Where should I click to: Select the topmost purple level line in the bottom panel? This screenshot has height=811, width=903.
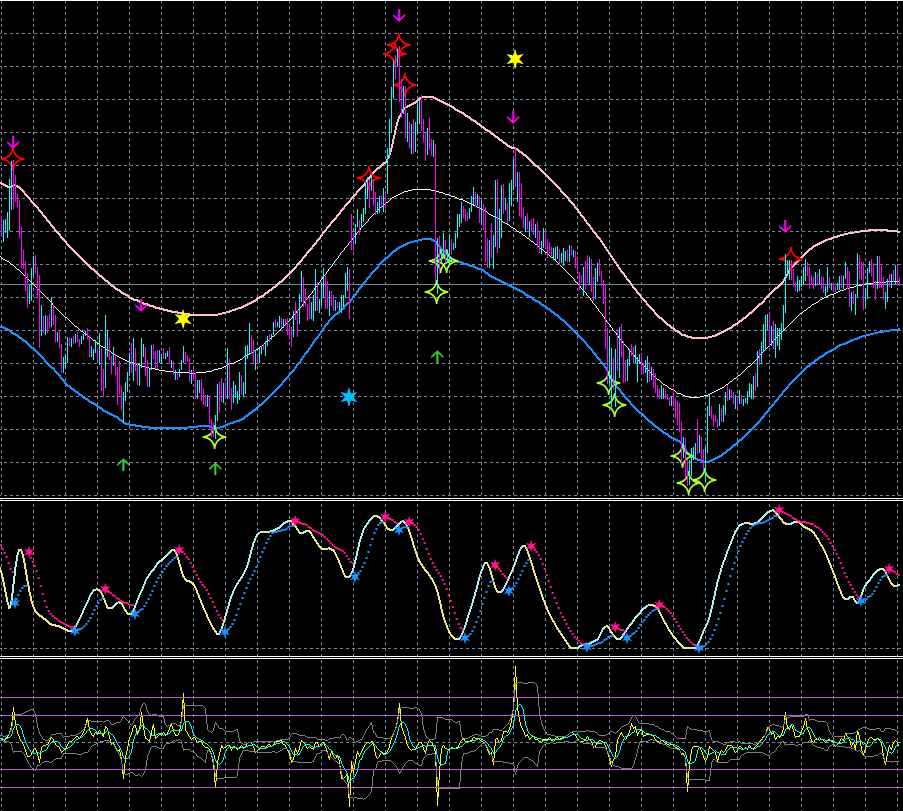pyautogui.click(x=452, y=698)
